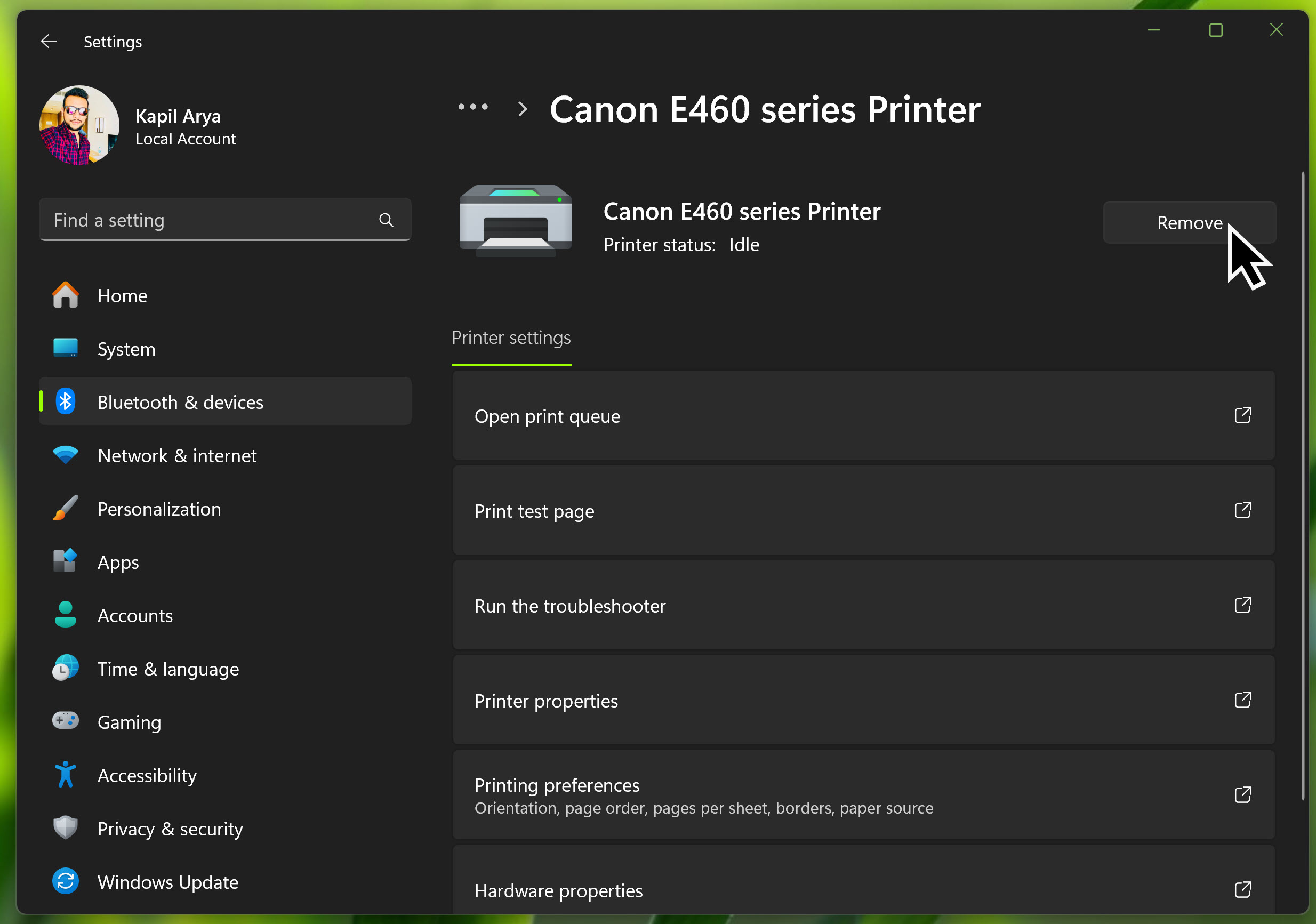Click the Bluetooth icon in sidebar
This screenshot has height=924, width=1316.
(66, 402)
